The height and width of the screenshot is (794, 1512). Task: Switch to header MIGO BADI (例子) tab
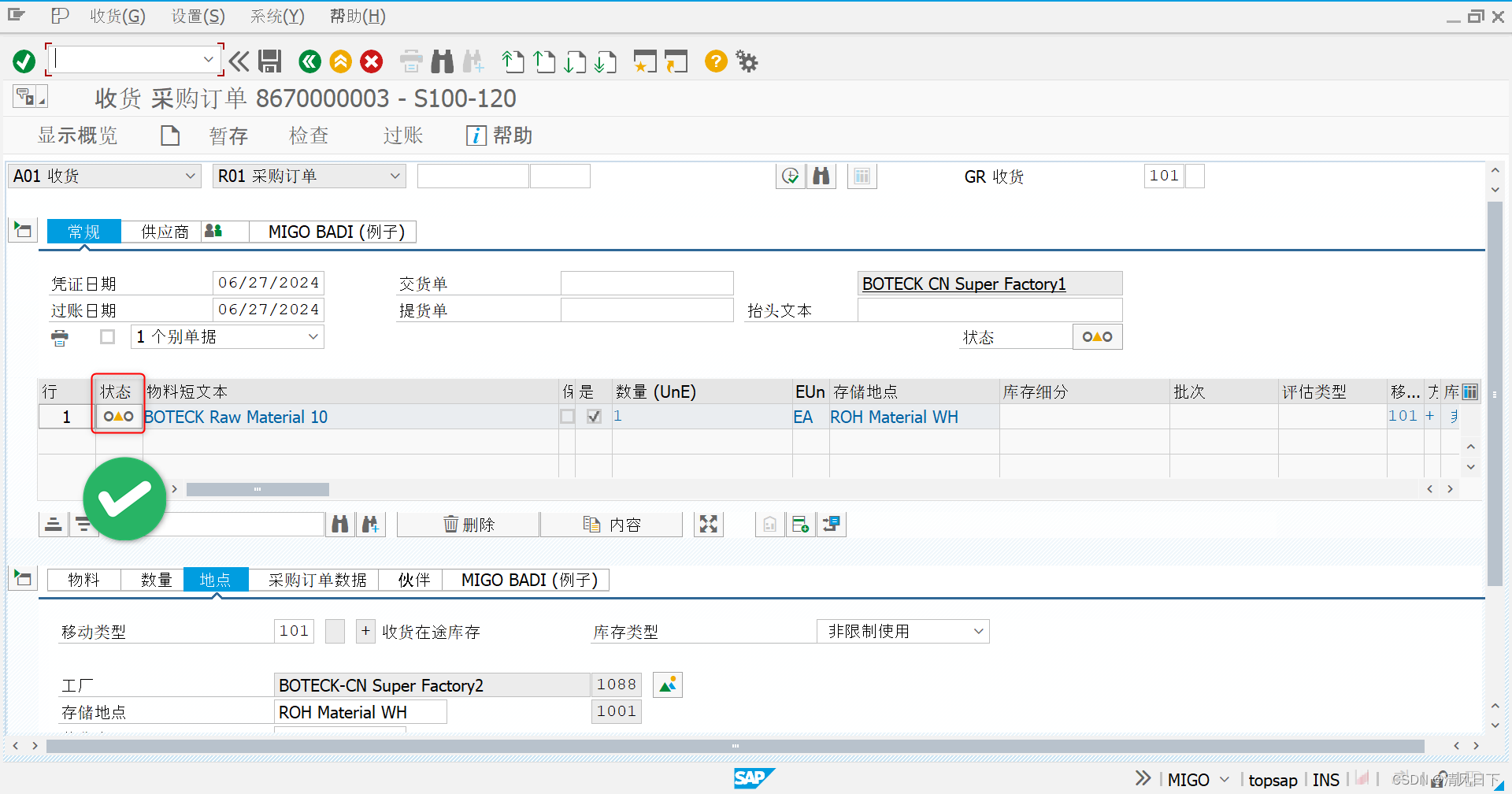tap(336, 232)
